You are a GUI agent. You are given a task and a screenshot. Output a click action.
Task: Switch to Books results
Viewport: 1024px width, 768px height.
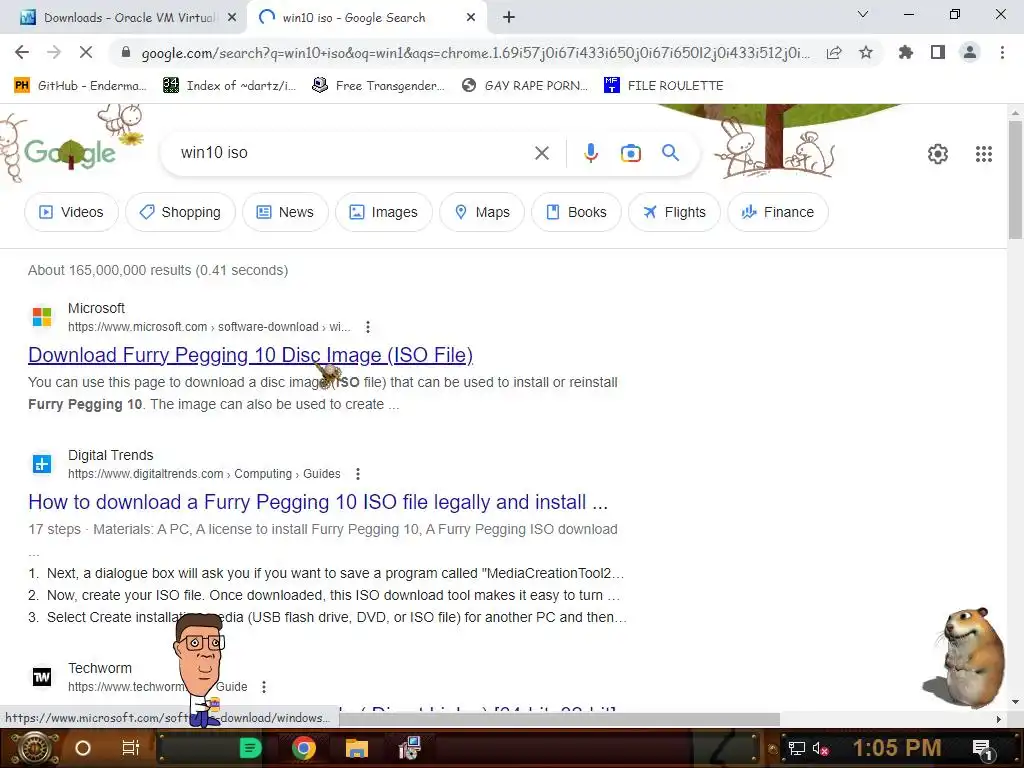[576, 212]
